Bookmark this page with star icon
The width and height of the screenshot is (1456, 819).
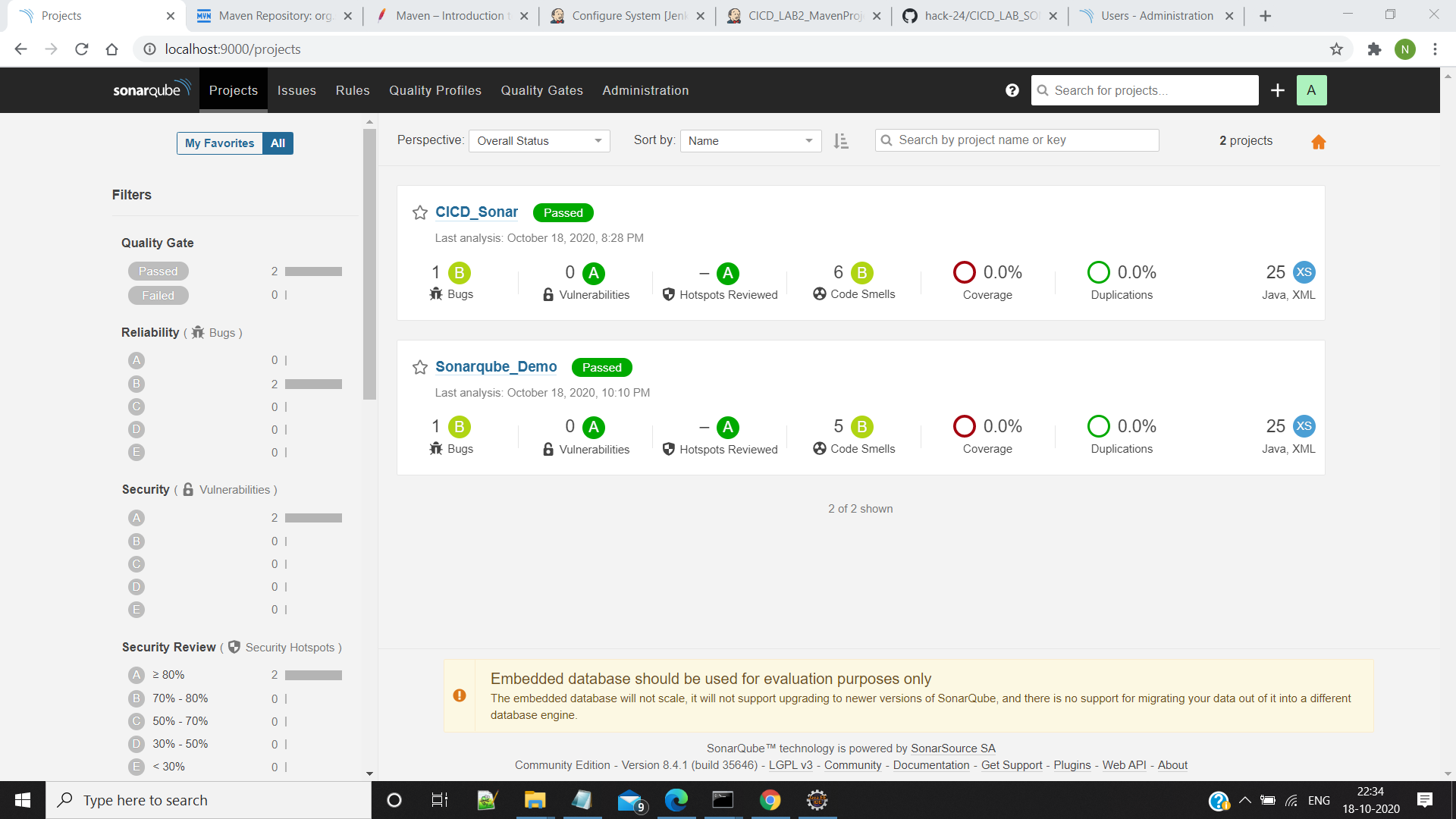(1336, 49)
